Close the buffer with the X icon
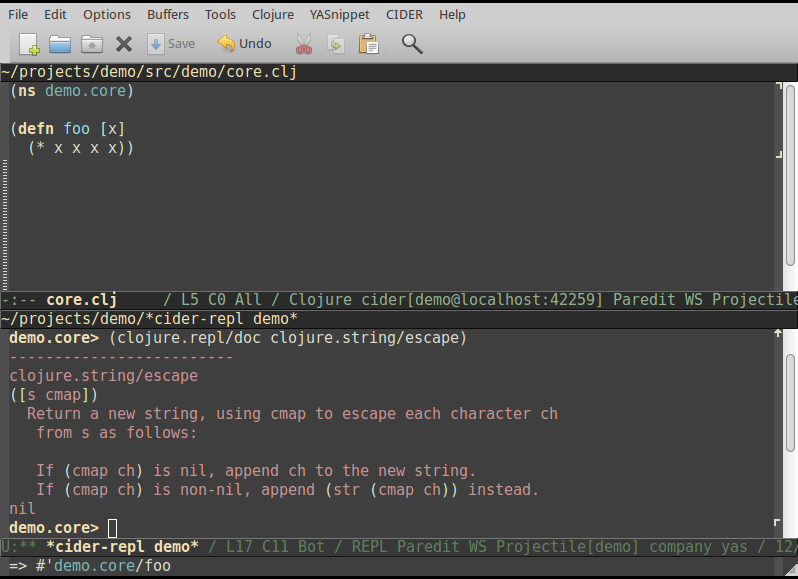This screenshot has height=579, width=798. tap(124, 44)
